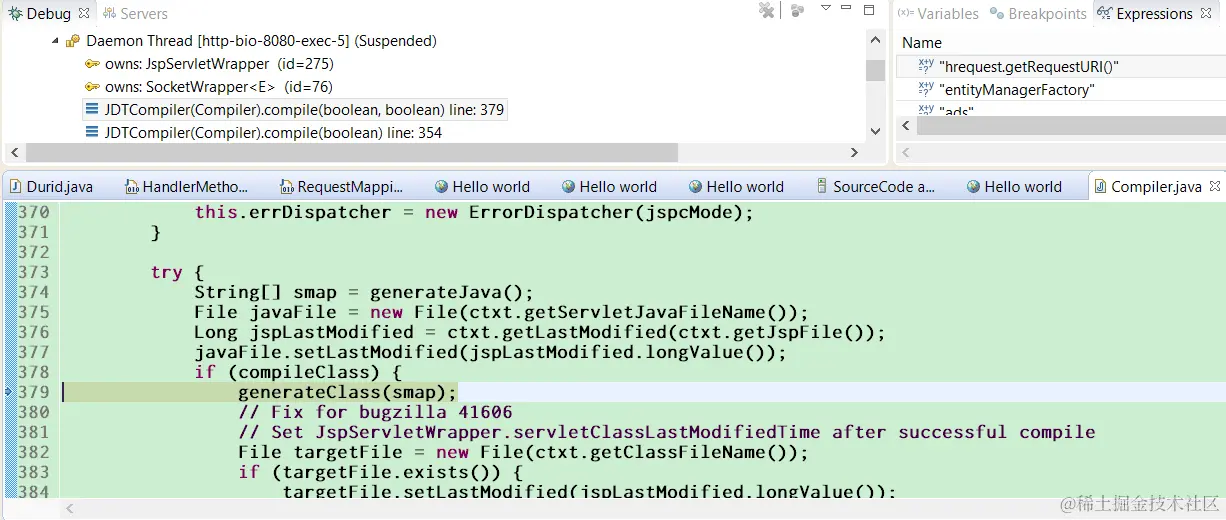
Task: Click the thread icon beside Daemon Thread
Action: (72, 41)
